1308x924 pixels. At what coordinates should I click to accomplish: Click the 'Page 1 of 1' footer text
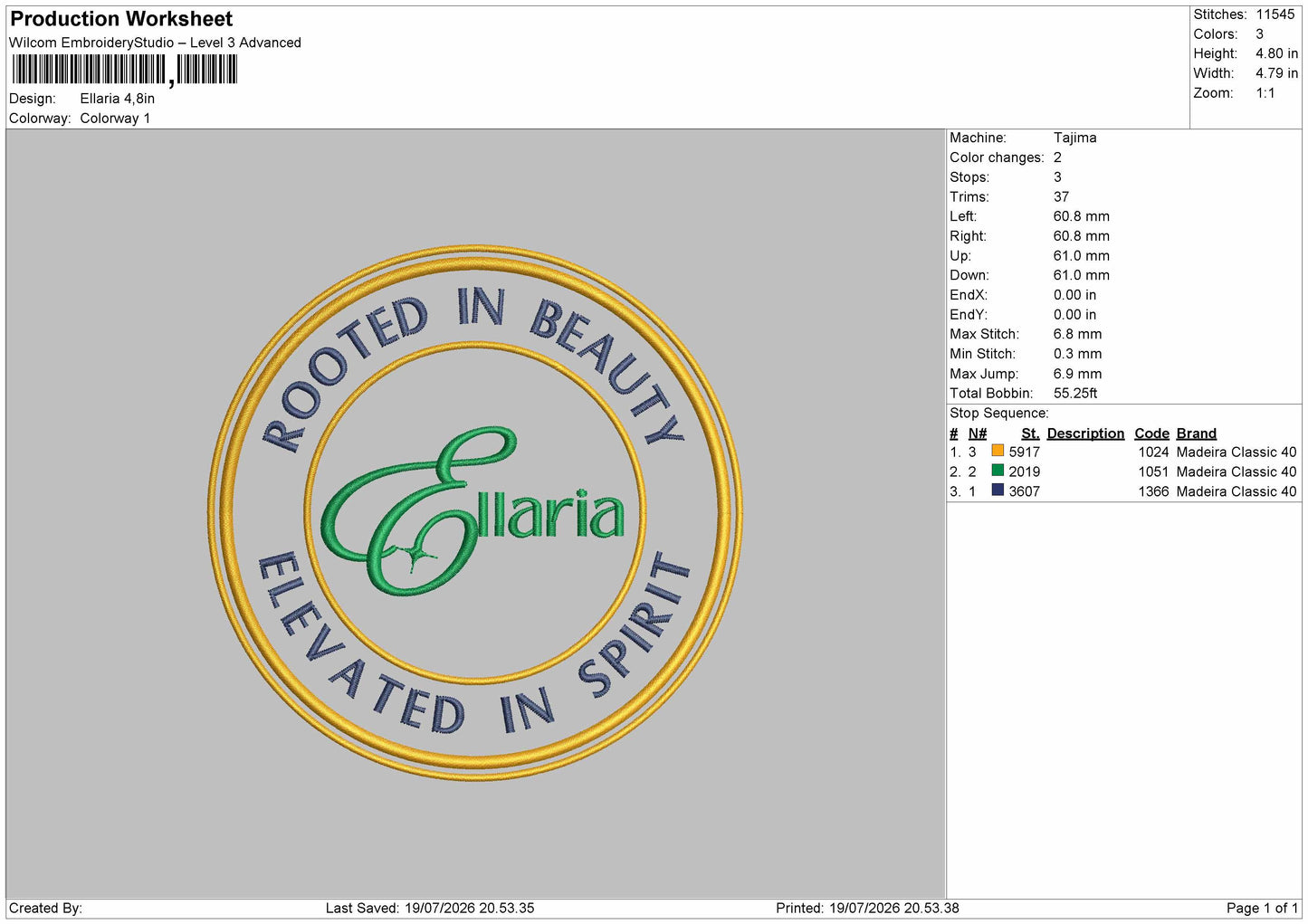1262,909
